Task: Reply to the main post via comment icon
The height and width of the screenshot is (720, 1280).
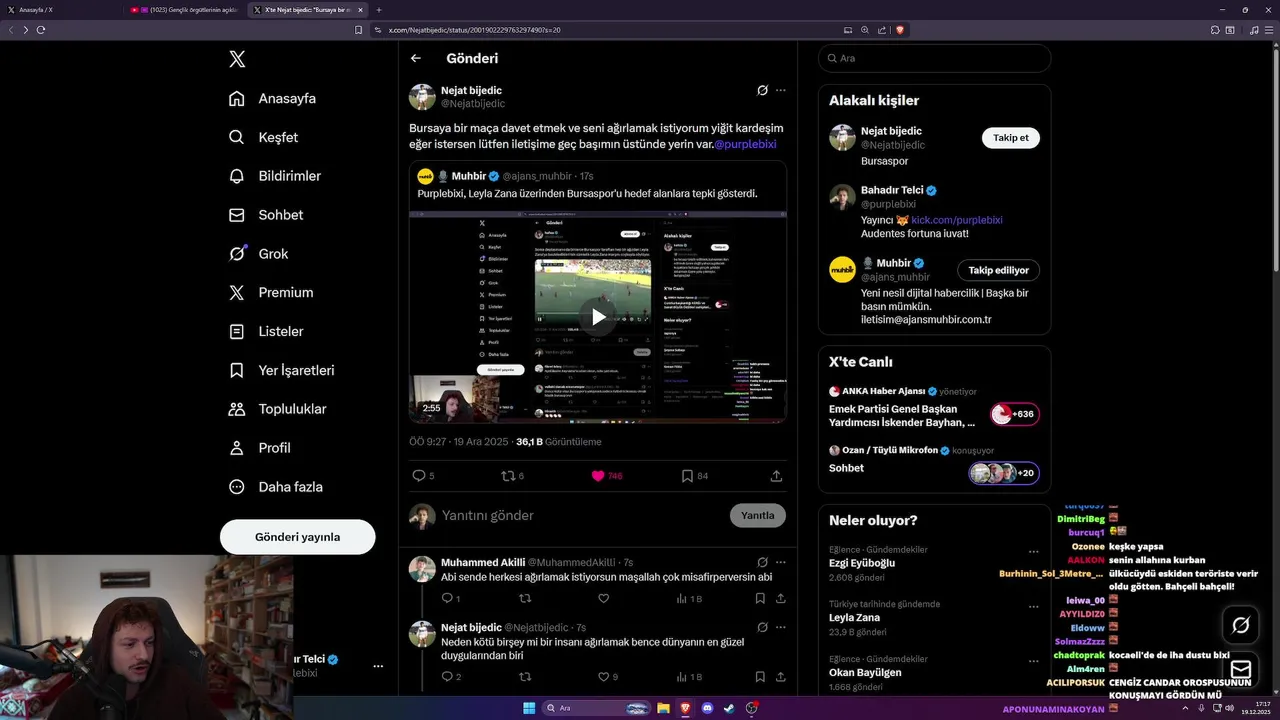Action: [x=419, y=476]
